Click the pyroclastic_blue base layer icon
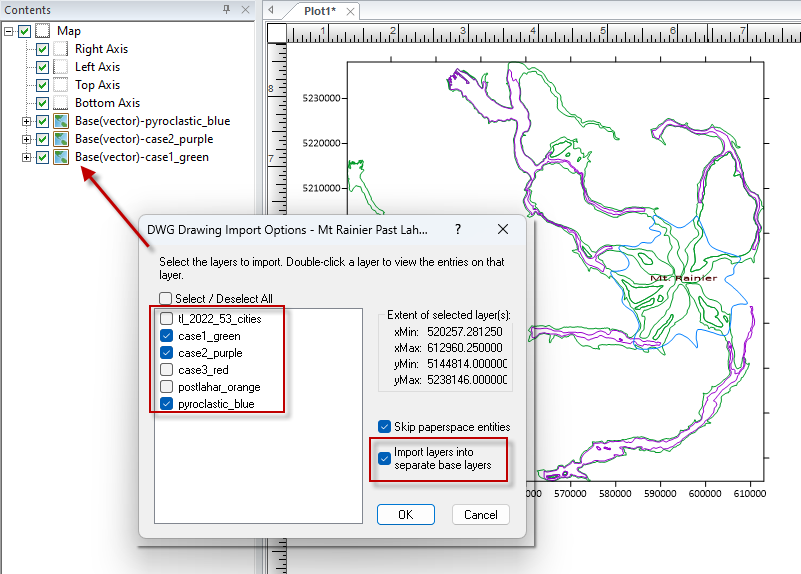 61,121
